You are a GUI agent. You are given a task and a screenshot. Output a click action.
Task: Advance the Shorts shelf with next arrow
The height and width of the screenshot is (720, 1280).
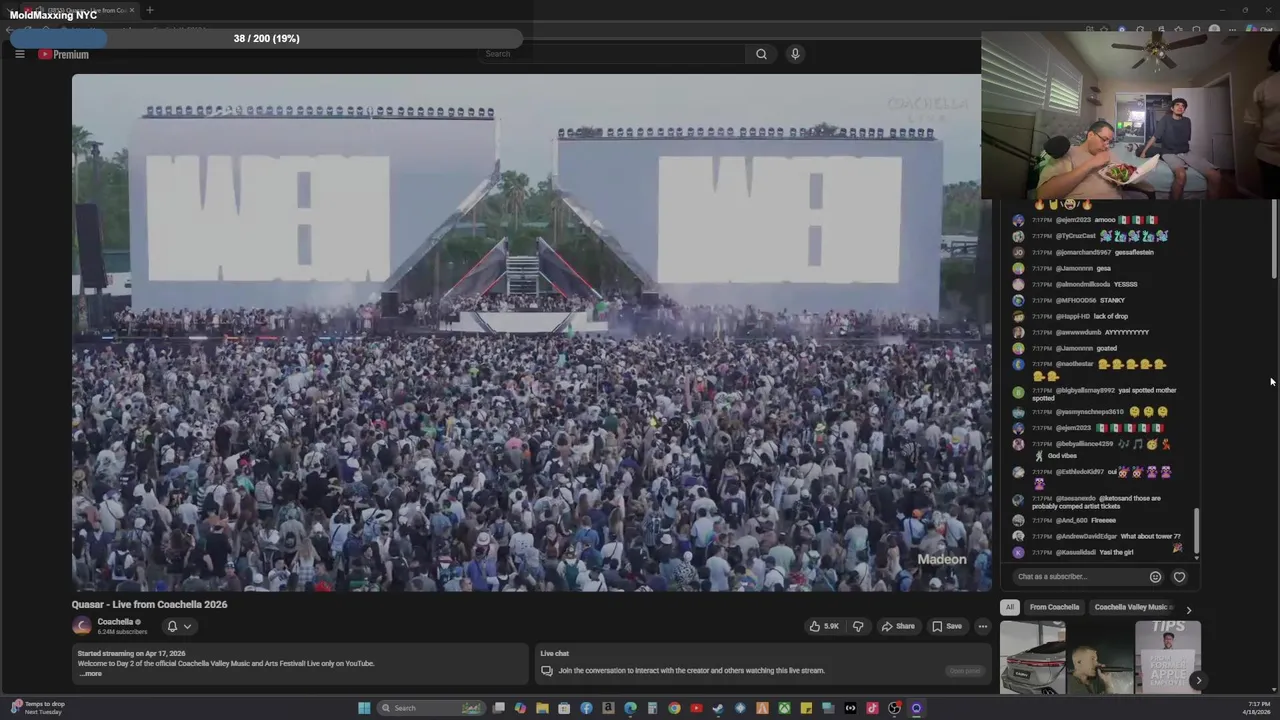click(1198, 680)
